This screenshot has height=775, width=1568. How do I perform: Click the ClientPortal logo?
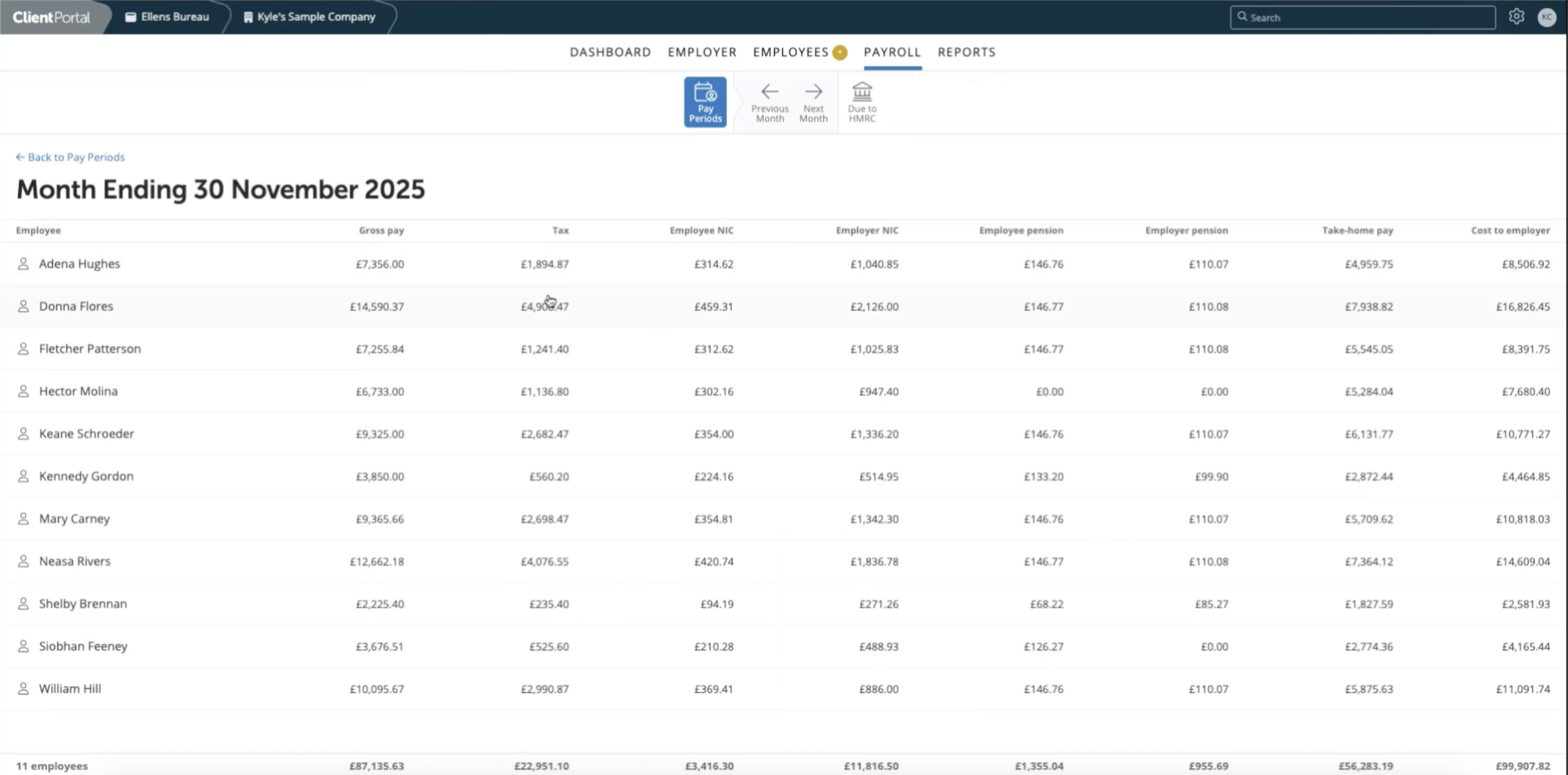[x=51, y=17]
